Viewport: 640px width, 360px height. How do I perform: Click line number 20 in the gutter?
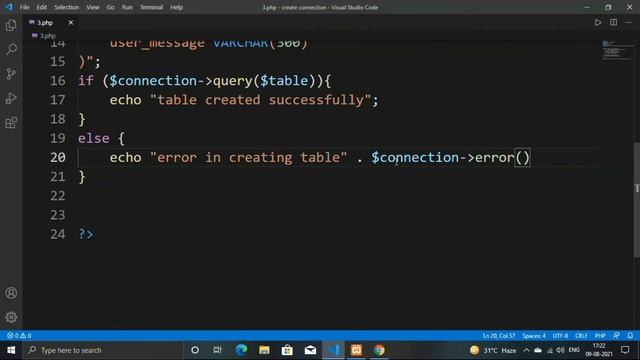[58, 157]
